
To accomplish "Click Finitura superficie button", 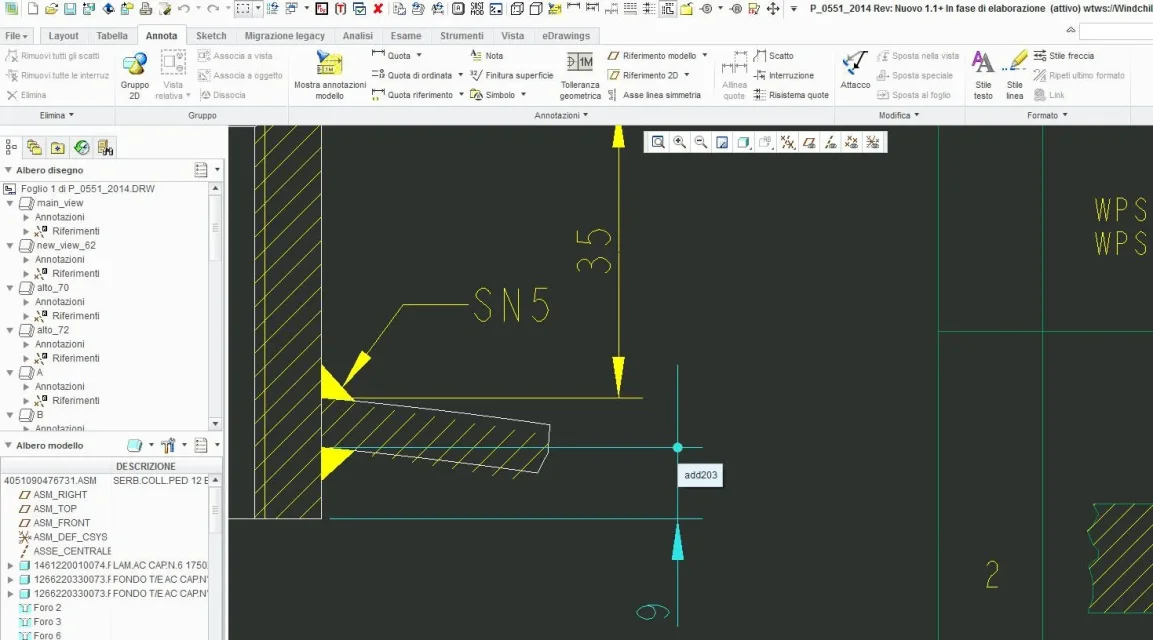I will (511, 75).
